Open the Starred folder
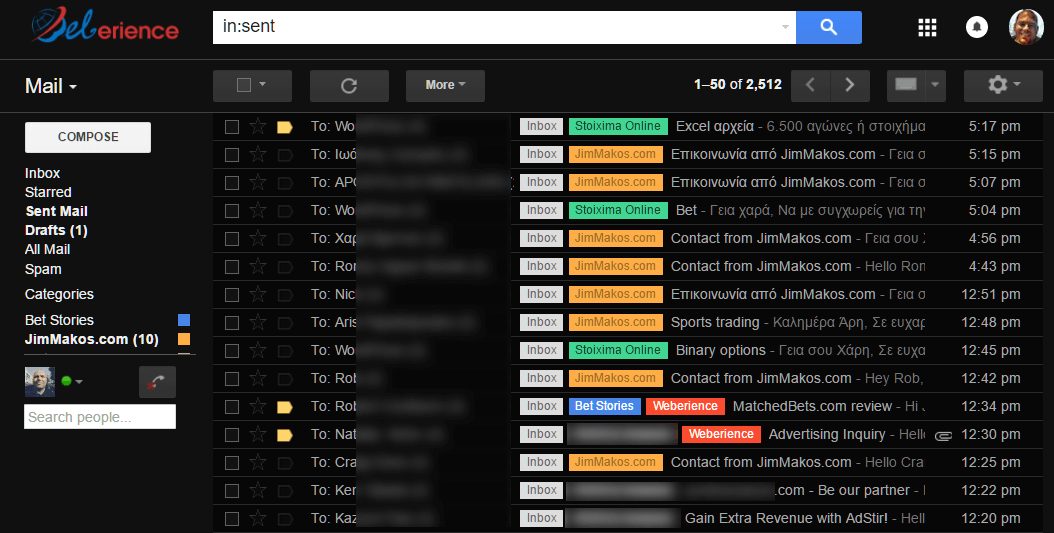The height and width of the screenshot is (533, 1054). 48,192
